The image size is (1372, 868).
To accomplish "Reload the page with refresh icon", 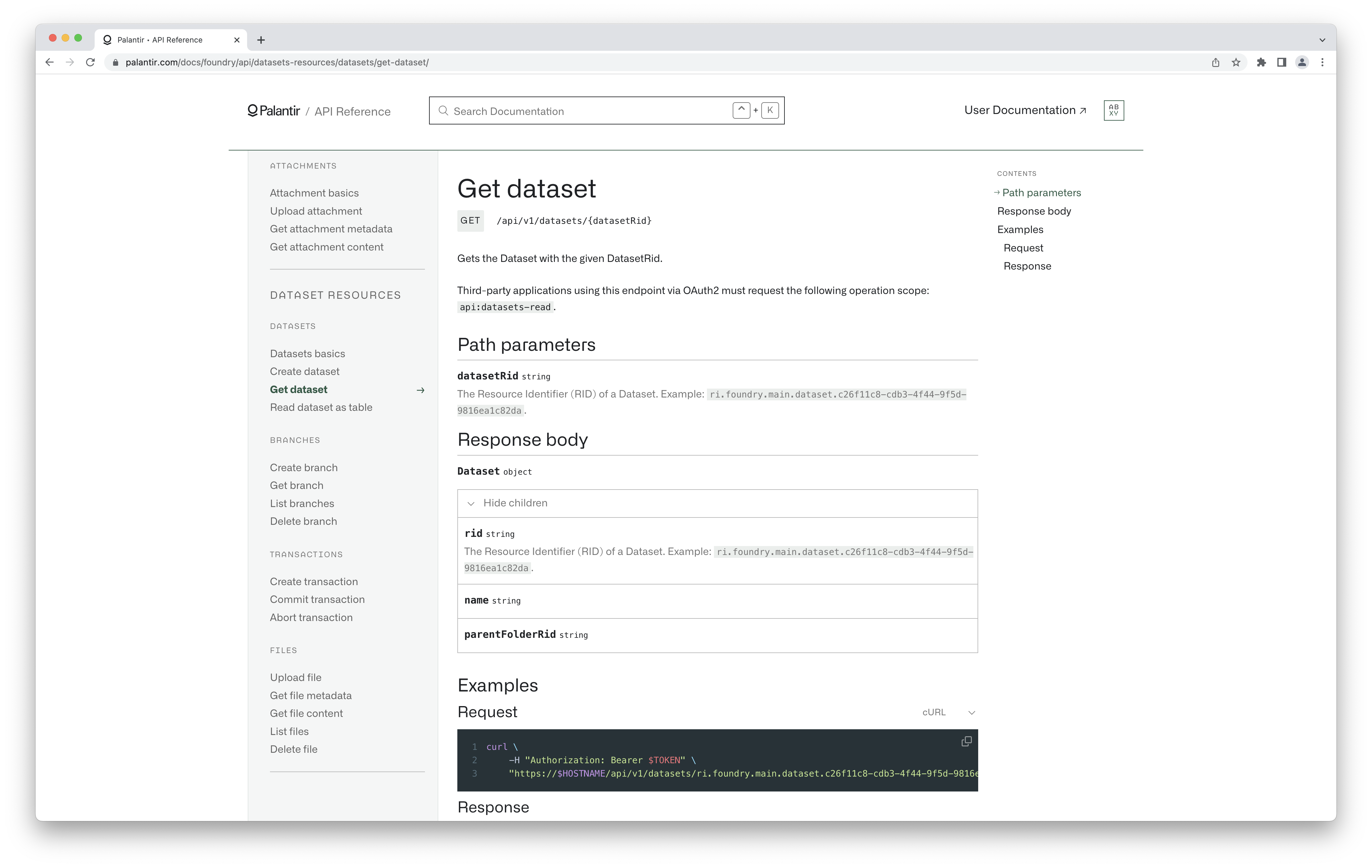I will [x=90, y=62].
